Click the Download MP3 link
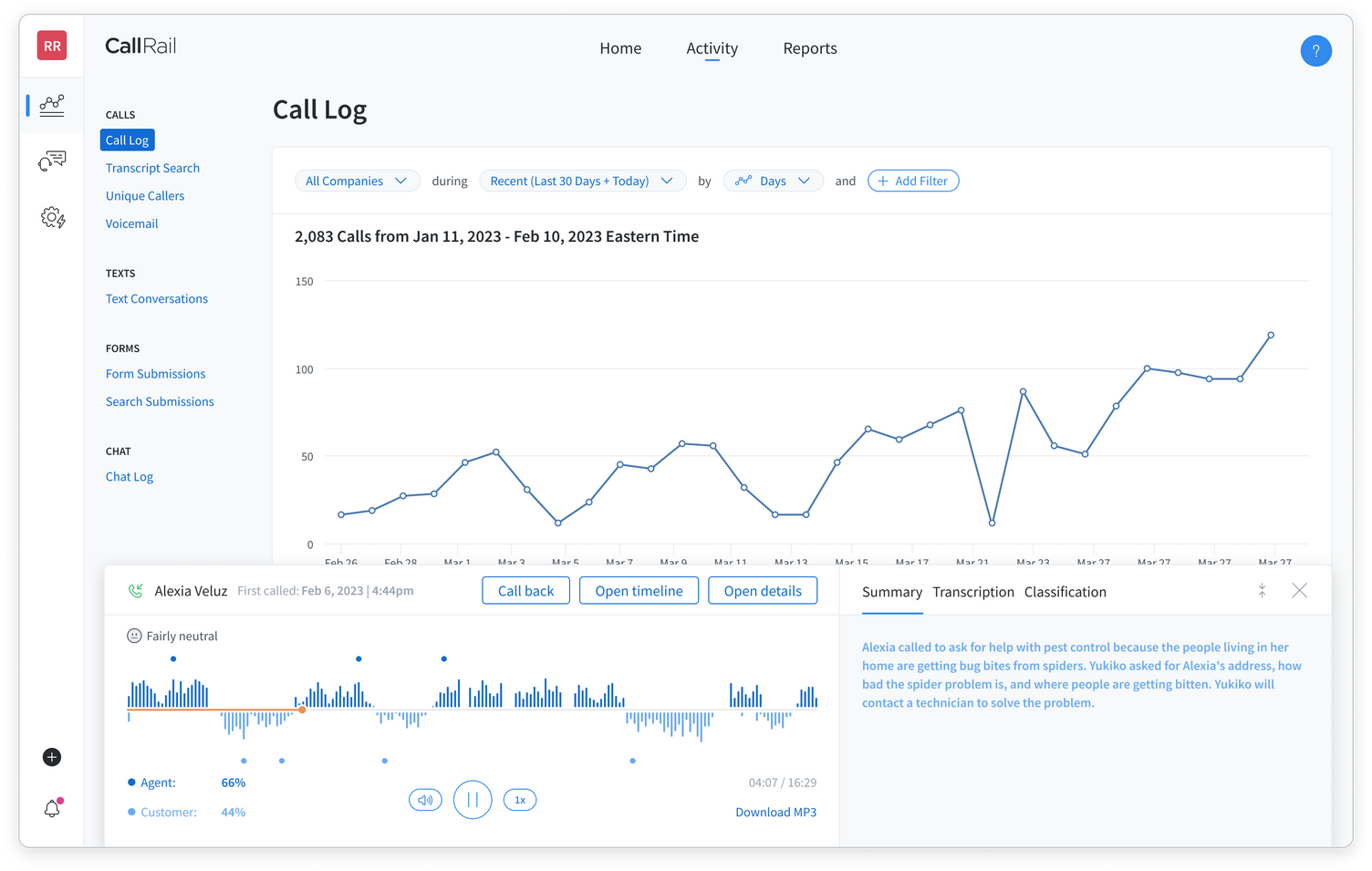The image size is (1372, 871). click(x=775, y=812)
